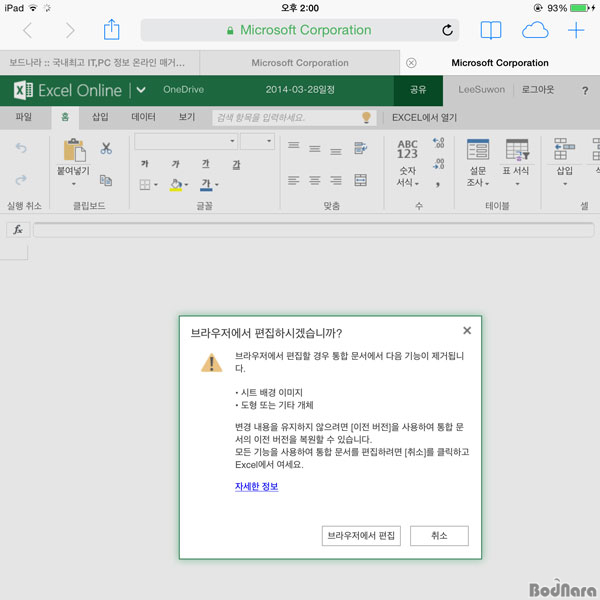Open the 설문 조사 survey dropdown
This screenshot has width=600, height=600.
coord(478,163)
